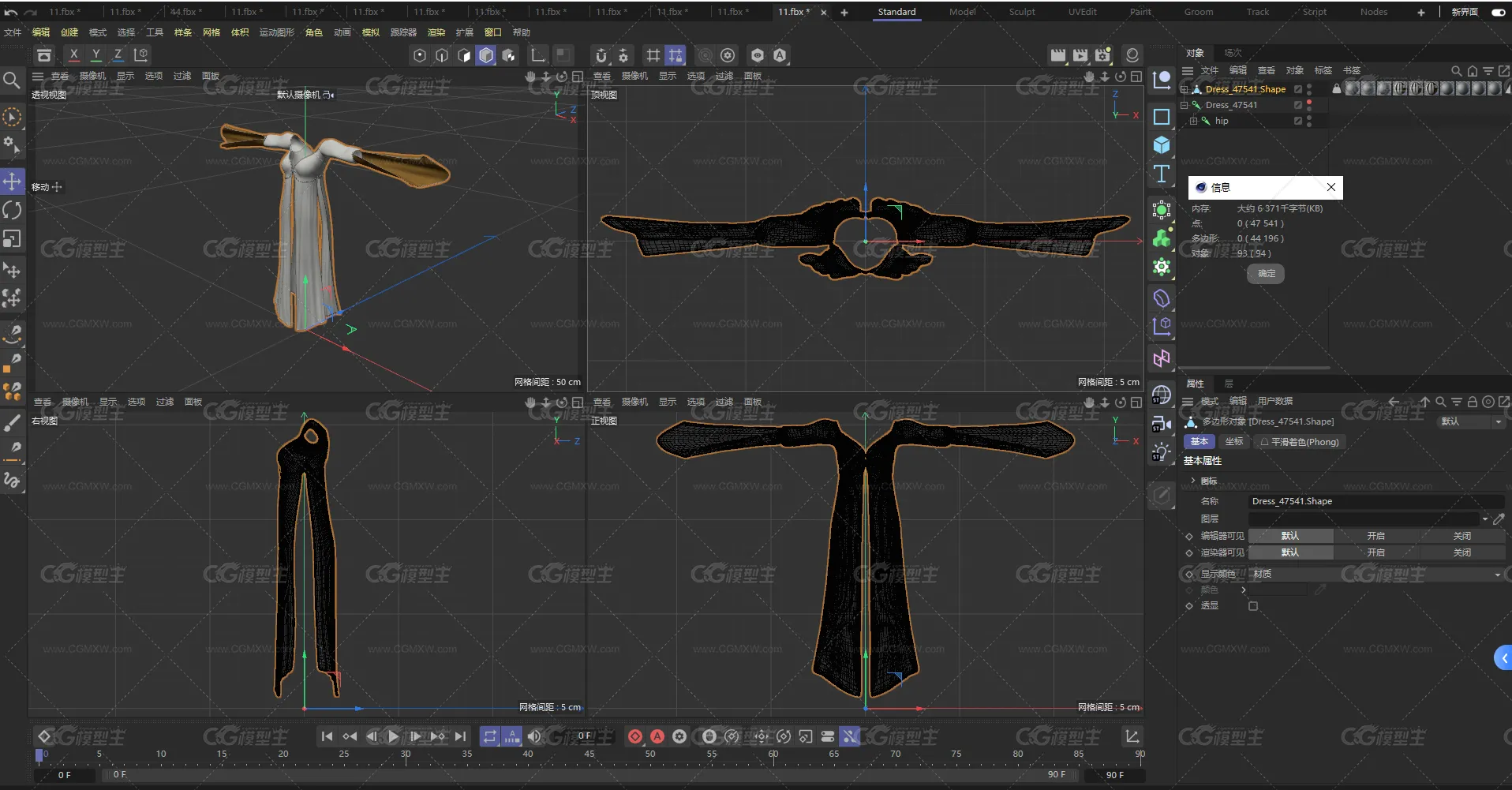Go to the end of animation
Image resolution: width=1512 pixels, height=790 pixels.
click(x=460, y=736)
